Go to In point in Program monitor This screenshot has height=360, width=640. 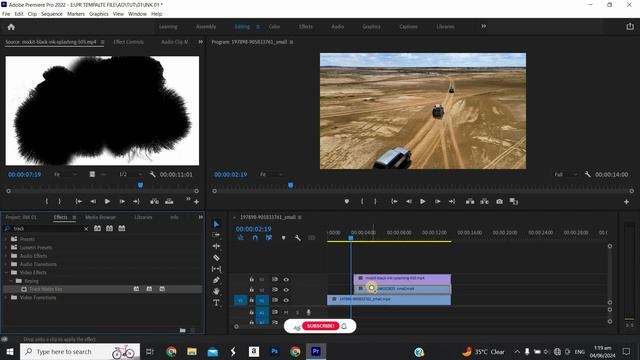tap(394, 202)
